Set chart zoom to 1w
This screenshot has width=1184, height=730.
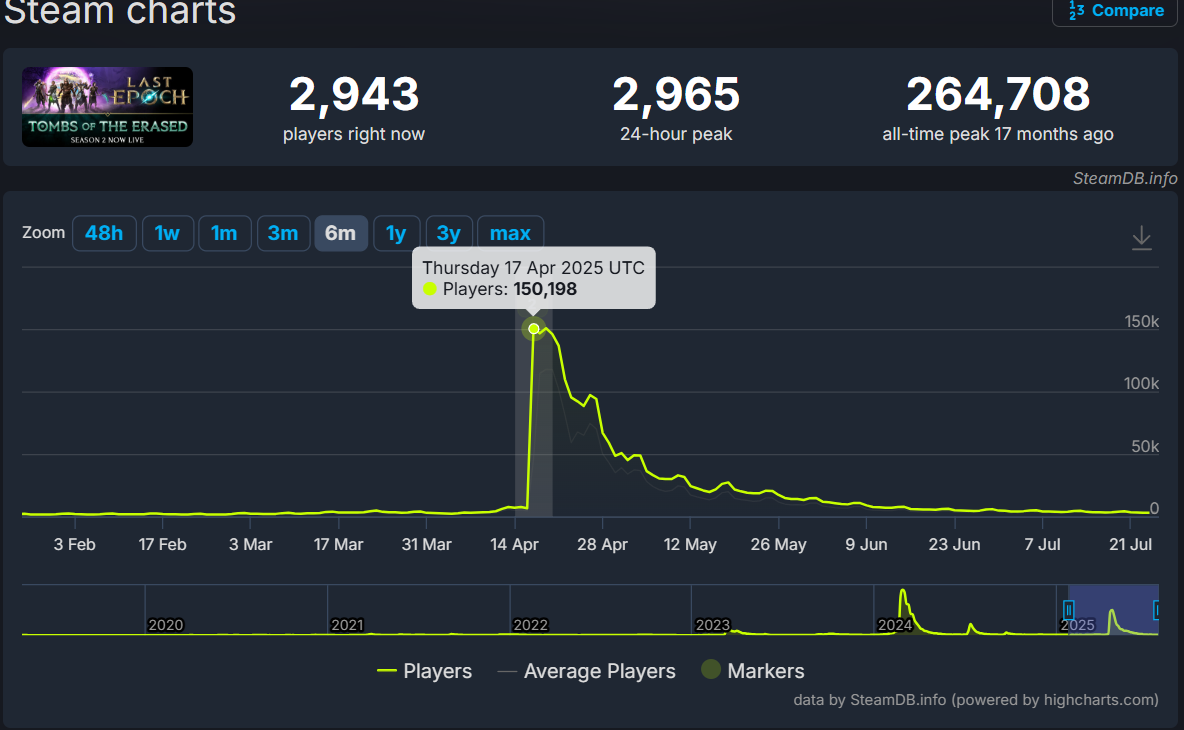coord(168,233)
